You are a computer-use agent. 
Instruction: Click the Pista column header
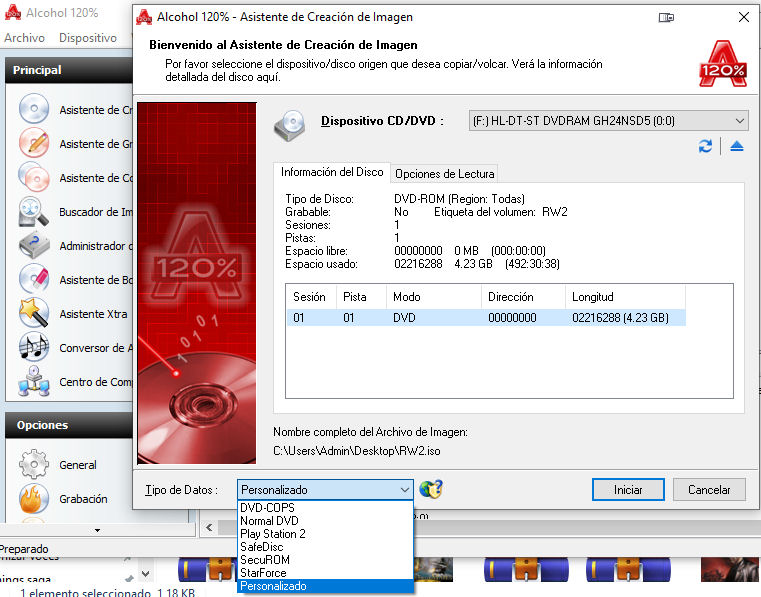coord(362,297)
